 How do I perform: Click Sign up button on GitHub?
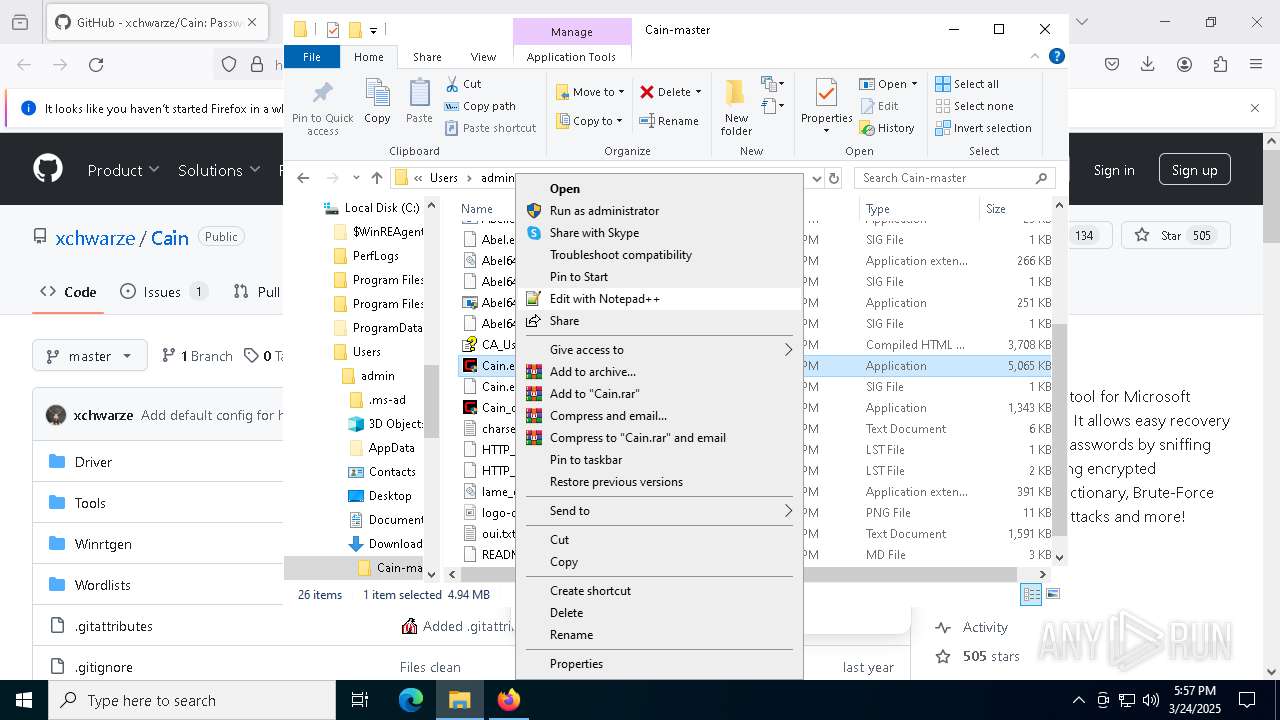[x=1194, y=170]
